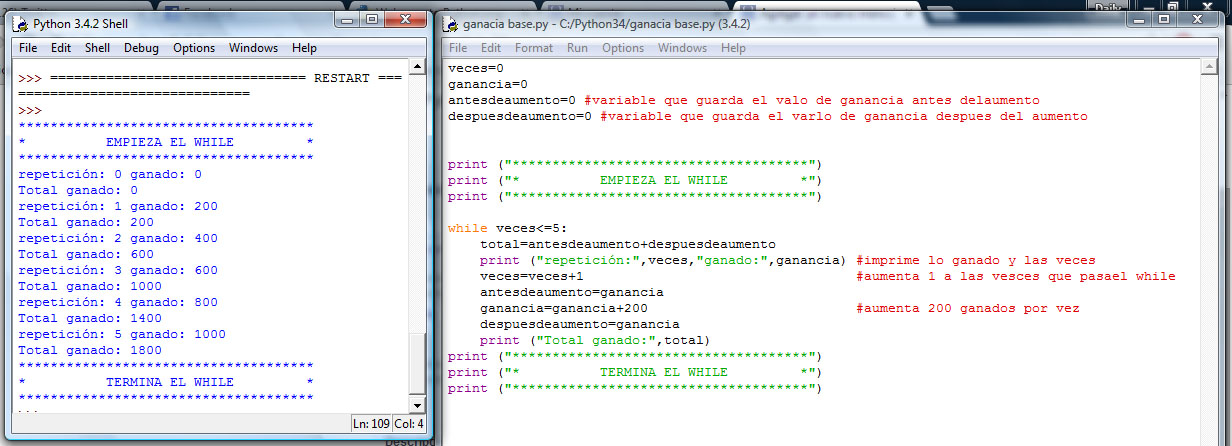Click output line 'Total ganado: 1000'
Image resolution: width=1232 pixels, height=446 pixels.
coord(90,286)
